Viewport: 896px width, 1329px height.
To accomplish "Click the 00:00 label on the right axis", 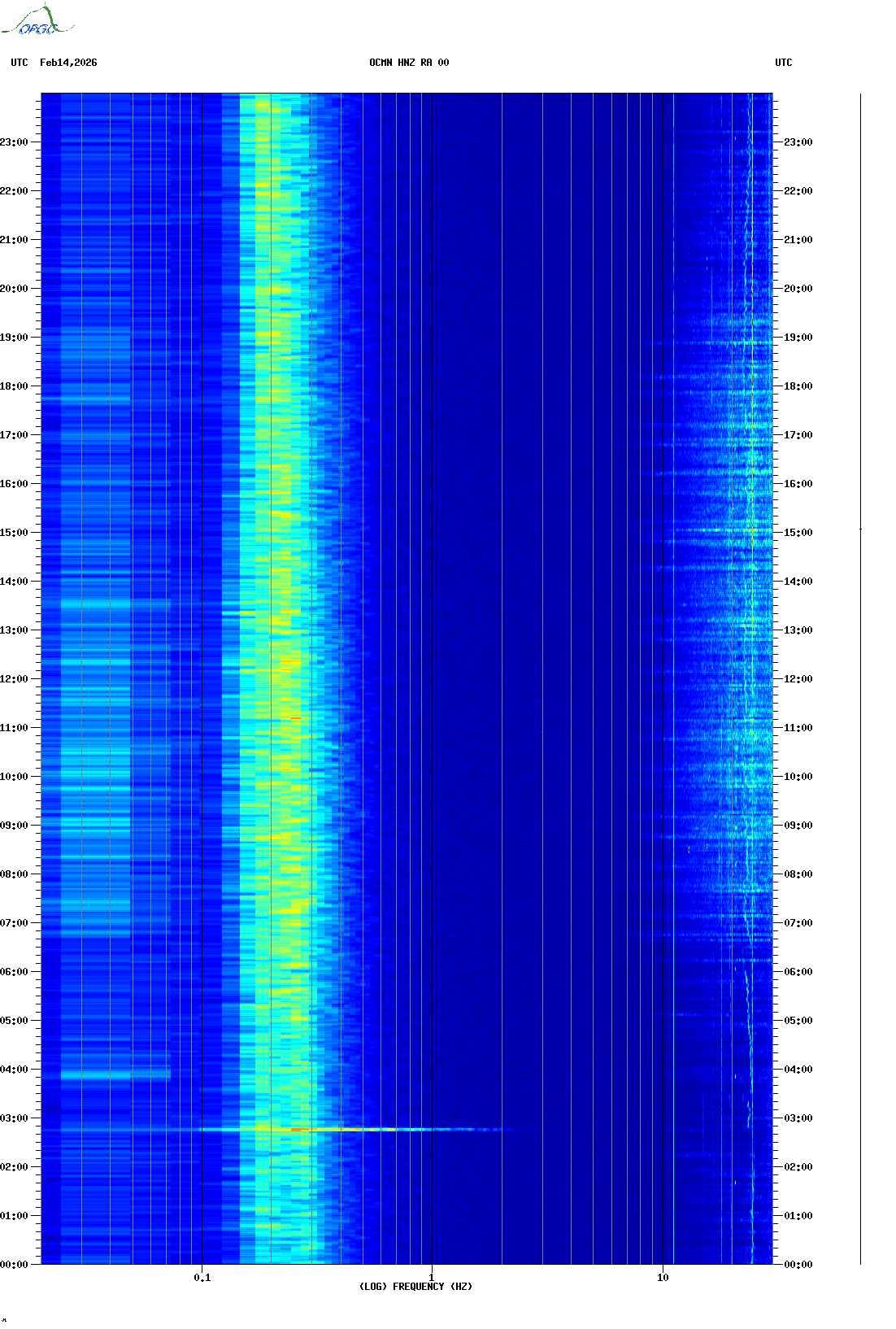I will [x=798, y=1265].
